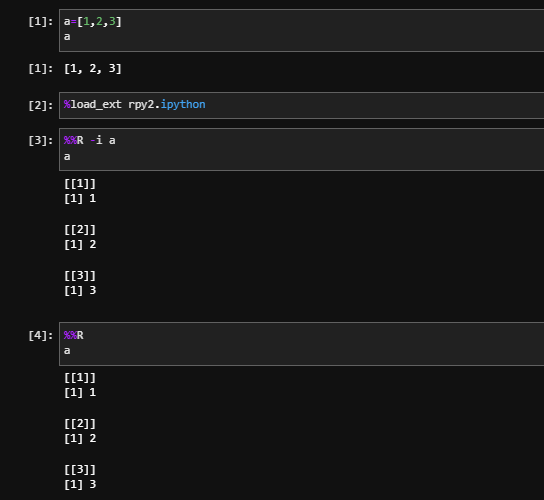Click the code cell with %%R -i a
Screen dimensions: 544x500
[x=301, y=149]
